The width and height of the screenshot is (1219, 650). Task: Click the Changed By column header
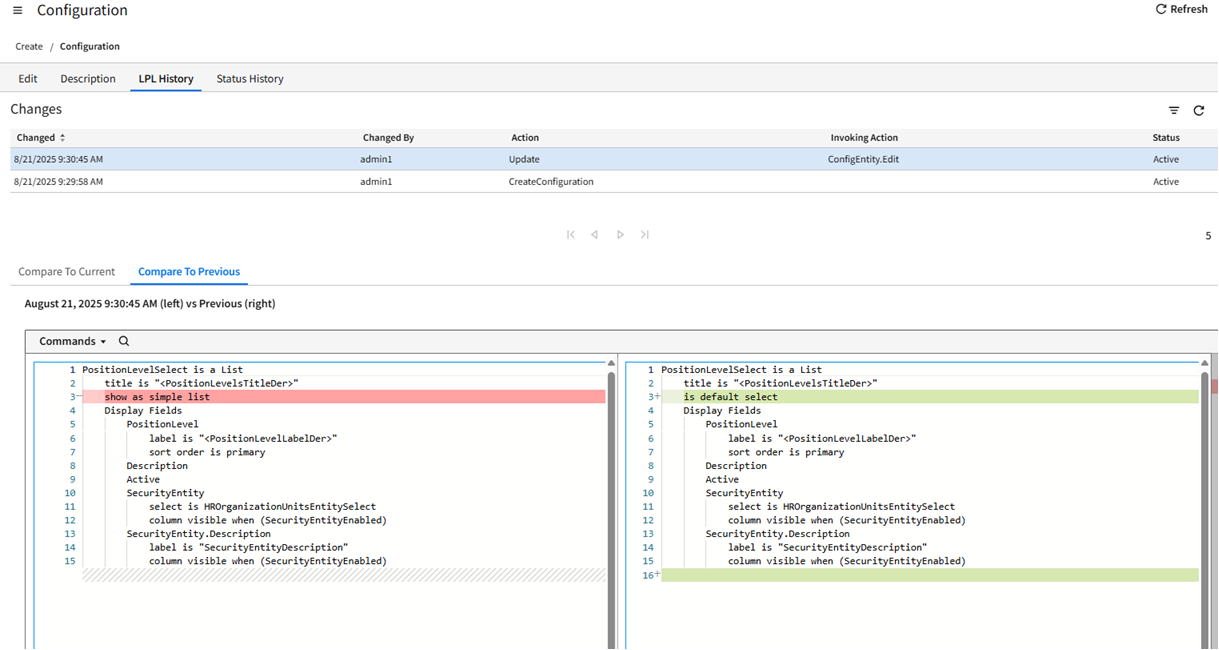click(x=388, y=138)
